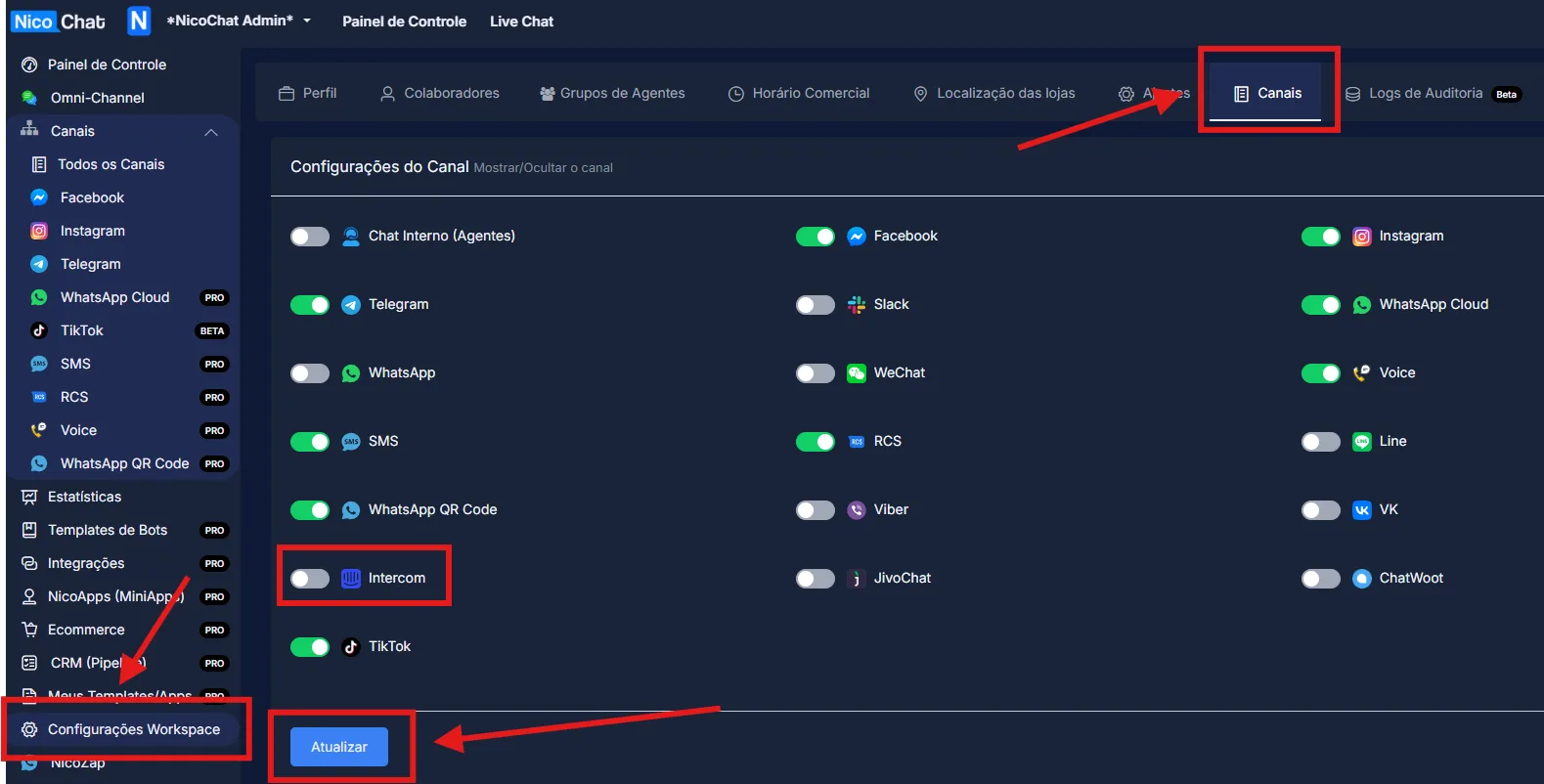Go to Painel de Controle in sidebar

(x=107, y=65)
